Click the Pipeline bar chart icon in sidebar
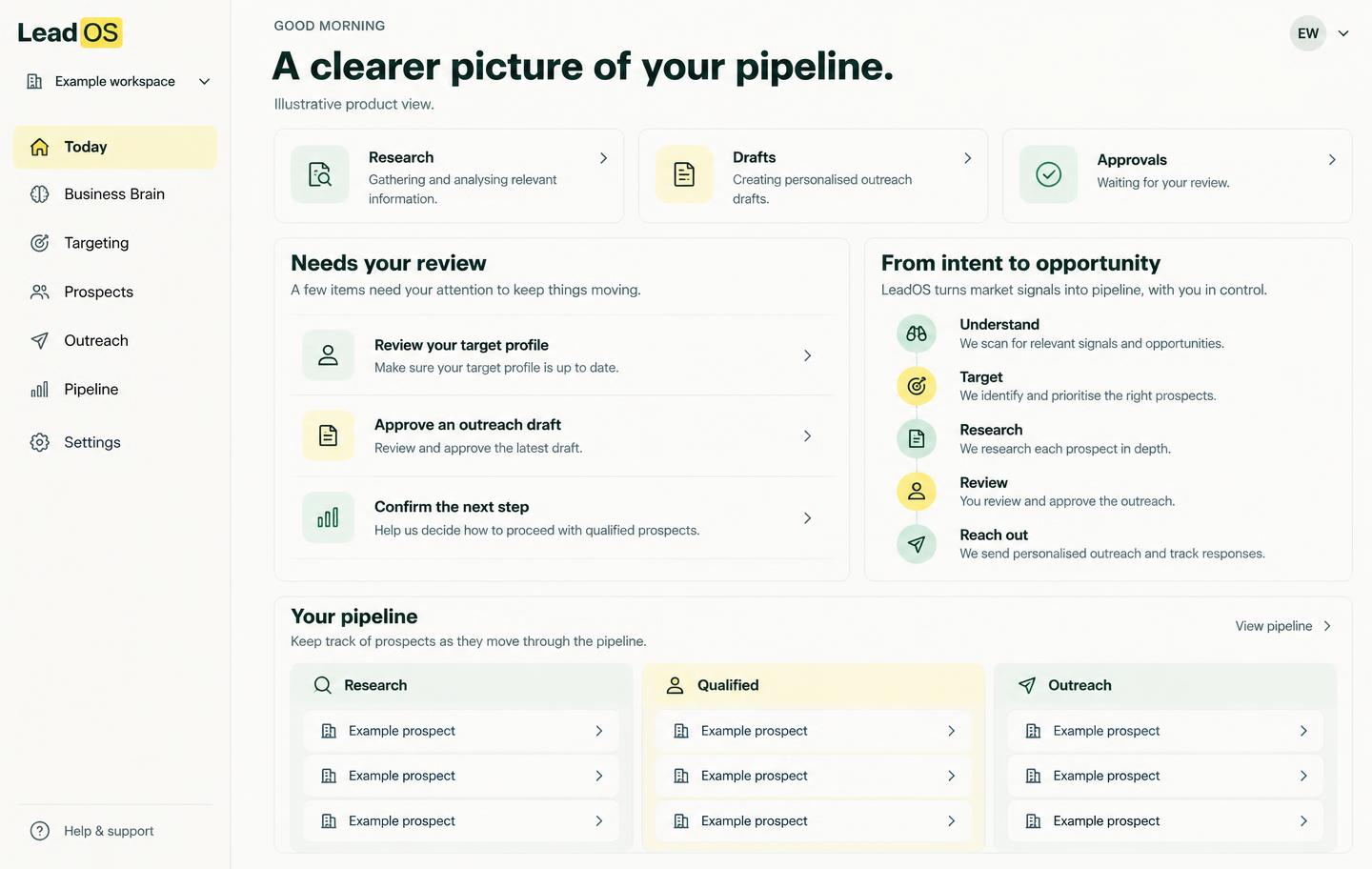The width and height of the screenshot is (1372, 869). (x=39, y=389)
